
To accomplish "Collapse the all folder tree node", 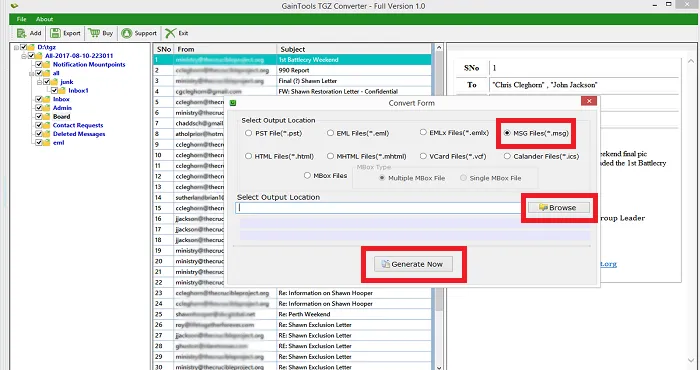I will [x=31, y=73].
